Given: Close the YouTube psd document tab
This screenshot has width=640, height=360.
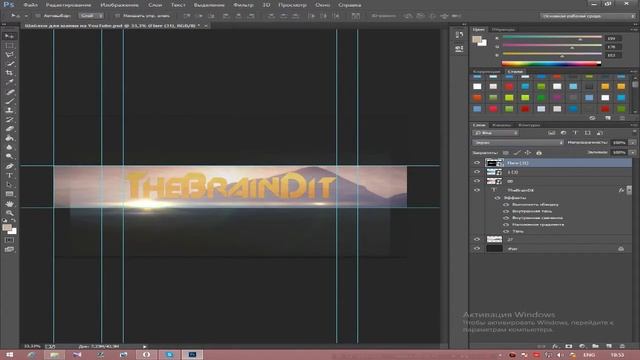Looking at the screenshot, I should tap(206, 26).
